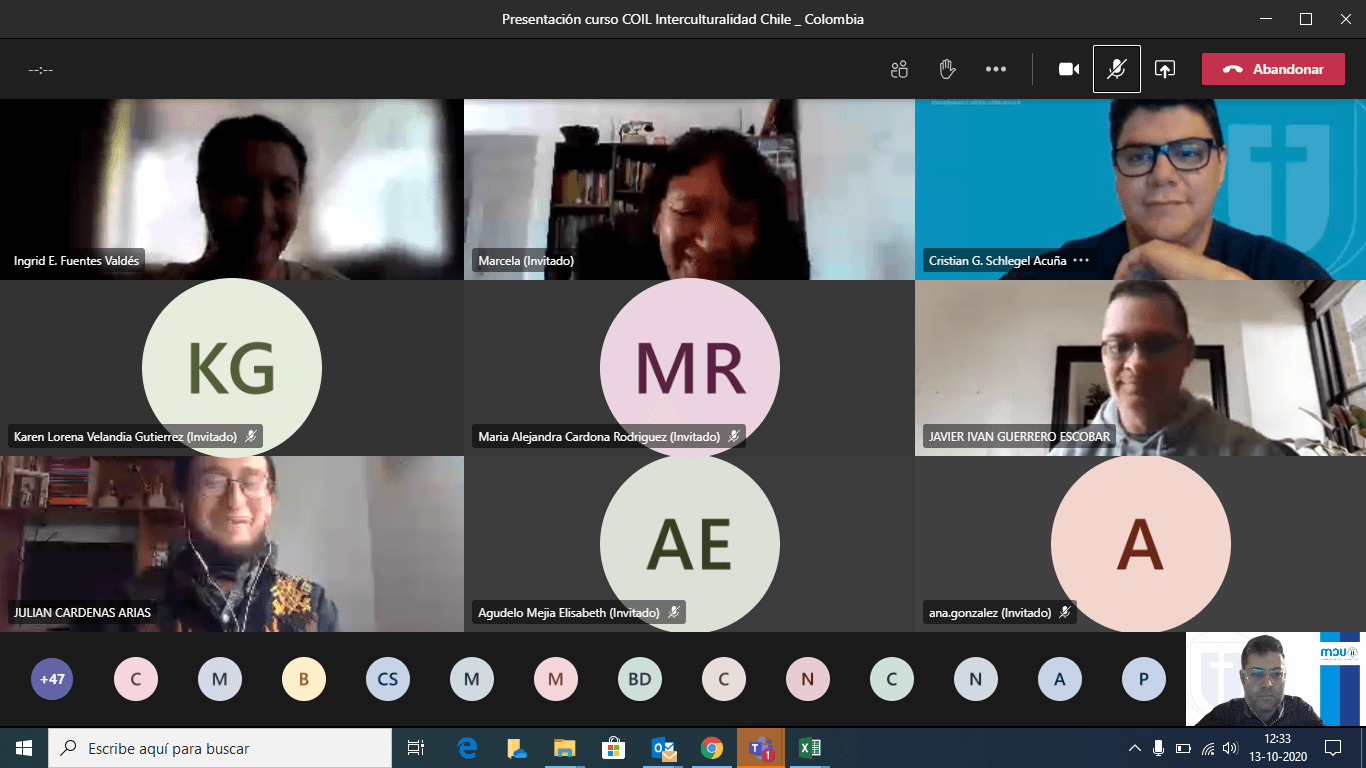Click the system volume icon in tray
Screen dimensions: 1366x768
(1230, 748)
